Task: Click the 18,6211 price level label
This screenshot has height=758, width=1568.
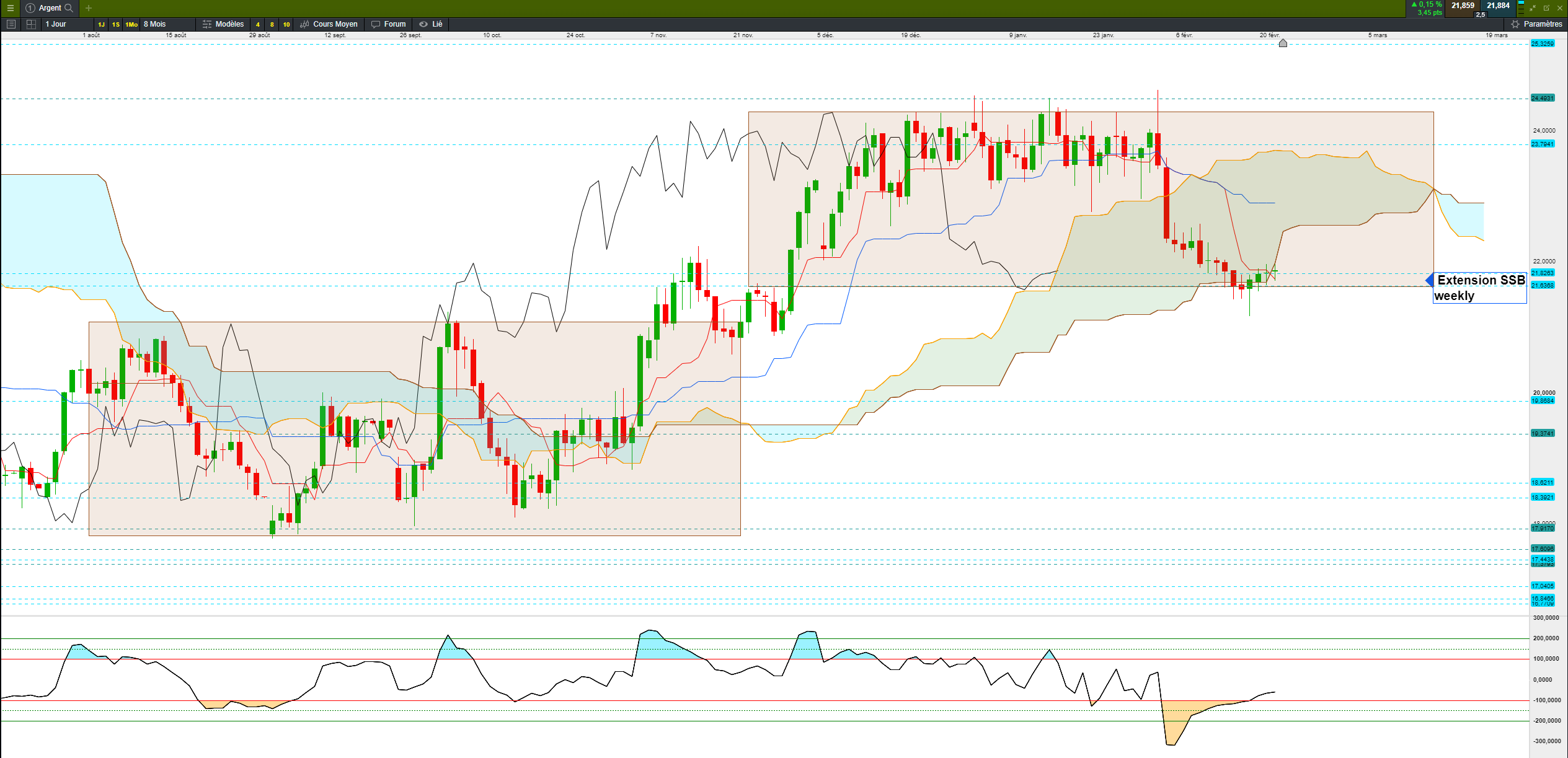Action: tap(1543, 482)
